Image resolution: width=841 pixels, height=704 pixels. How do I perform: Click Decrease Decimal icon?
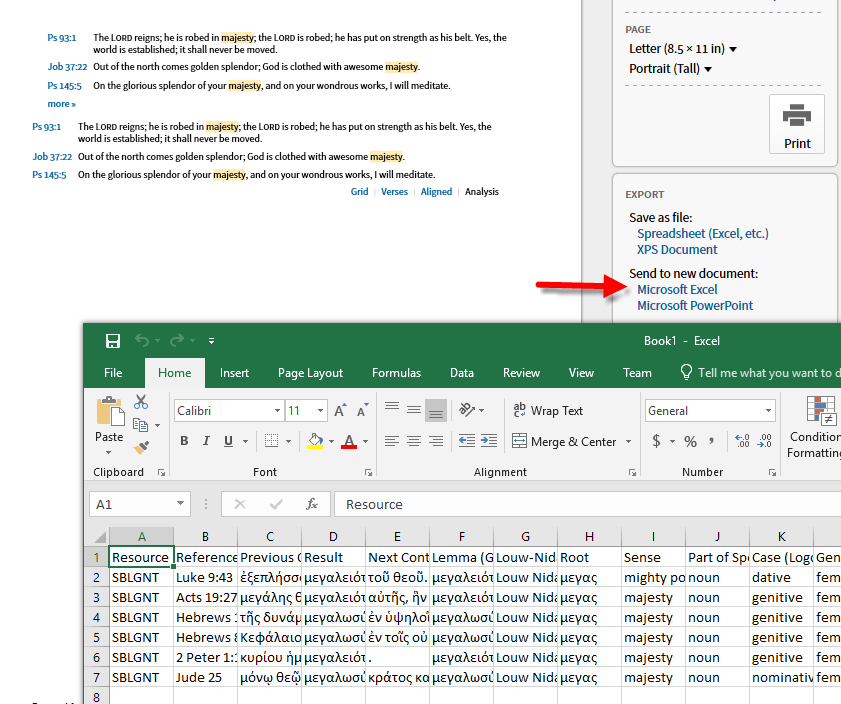pyautogui.click(x=765, y=441)
